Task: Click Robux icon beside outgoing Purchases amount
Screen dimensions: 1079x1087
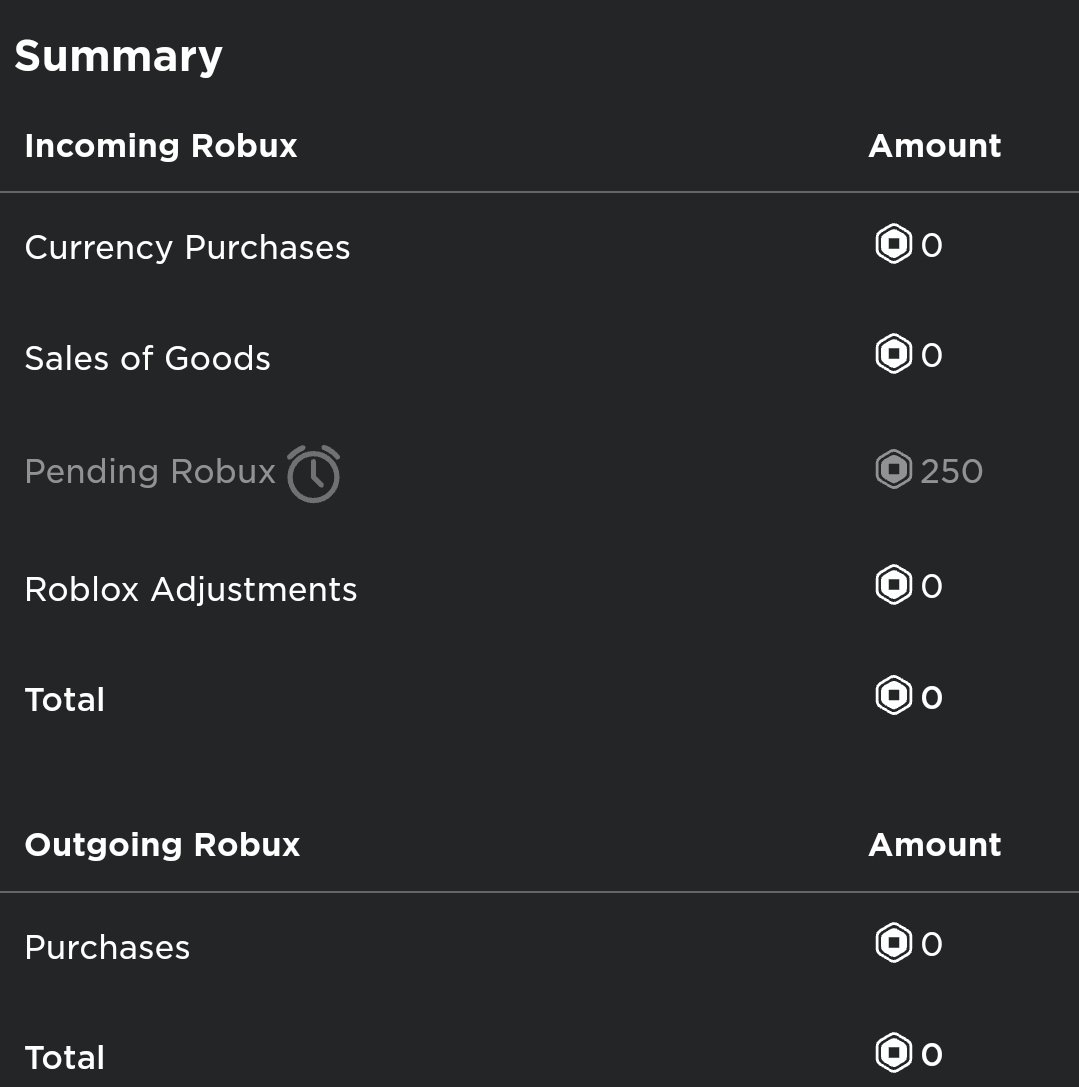Action: (x=893, y=943)
